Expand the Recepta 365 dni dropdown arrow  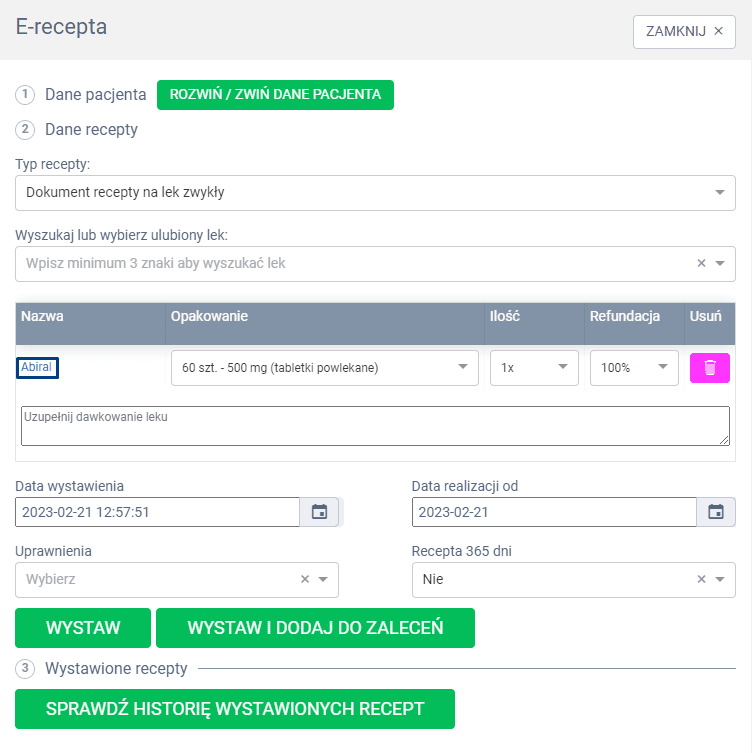tap(720, 579)
